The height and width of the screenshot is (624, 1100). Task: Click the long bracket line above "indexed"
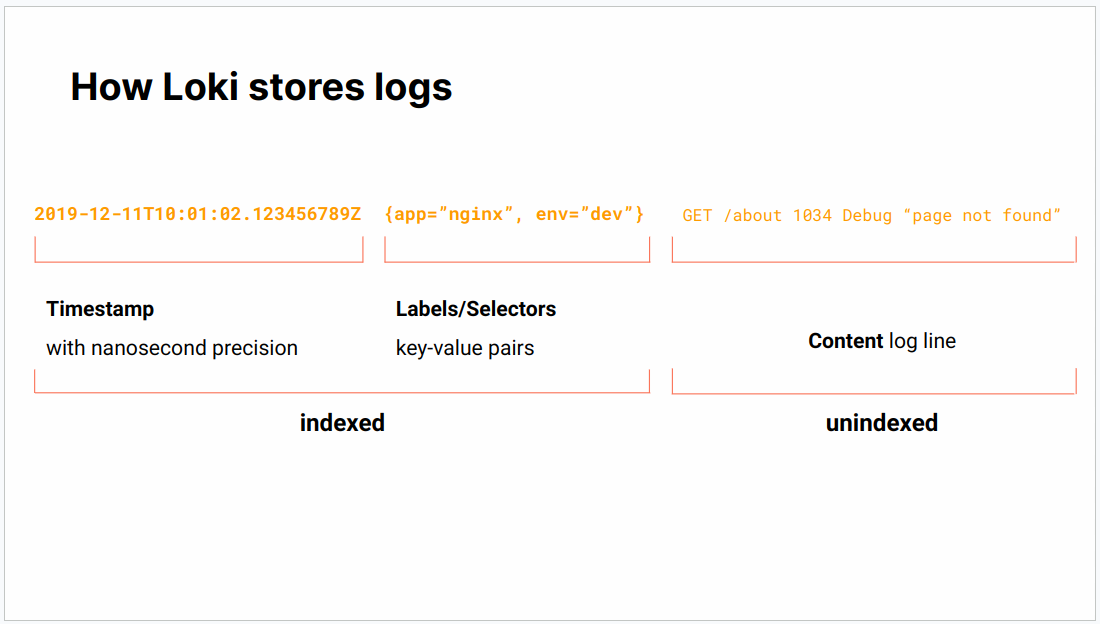coord(342,392)
